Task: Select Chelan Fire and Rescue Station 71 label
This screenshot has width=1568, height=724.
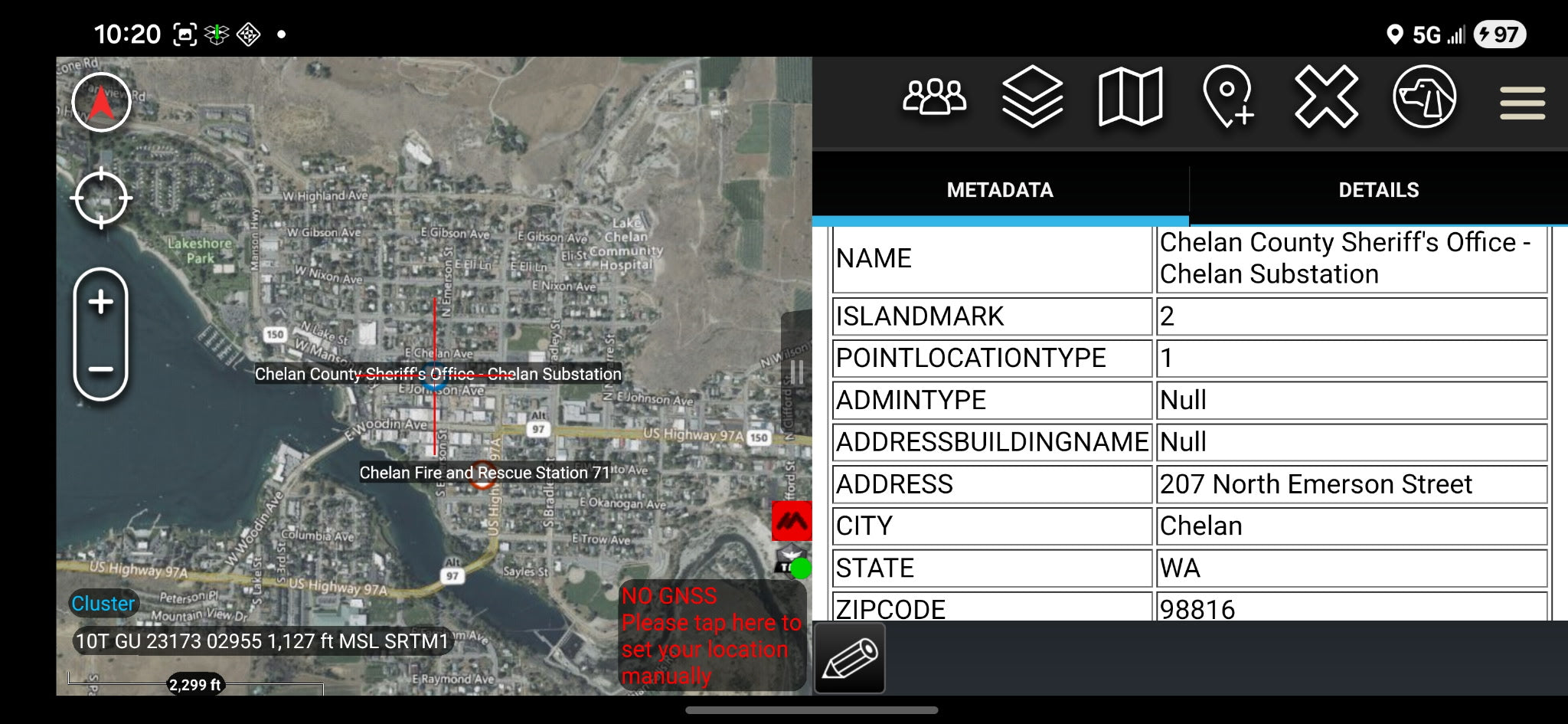Action: 485,473
